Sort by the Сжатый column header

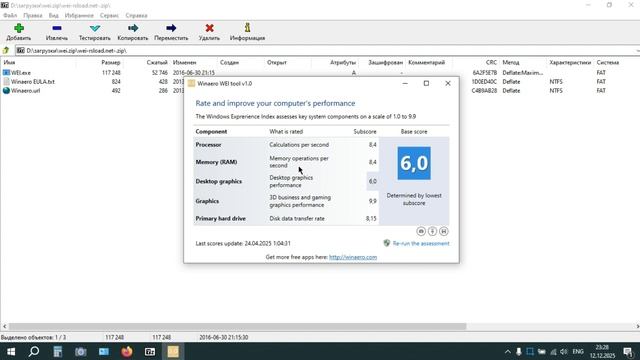click(157, 62)
